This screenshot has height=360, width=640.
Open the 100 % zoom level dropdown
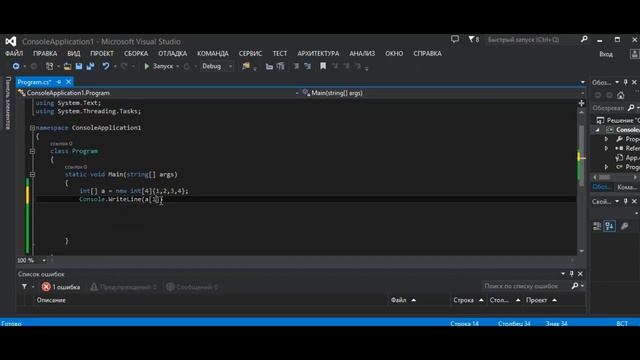[x=44, y=260]
